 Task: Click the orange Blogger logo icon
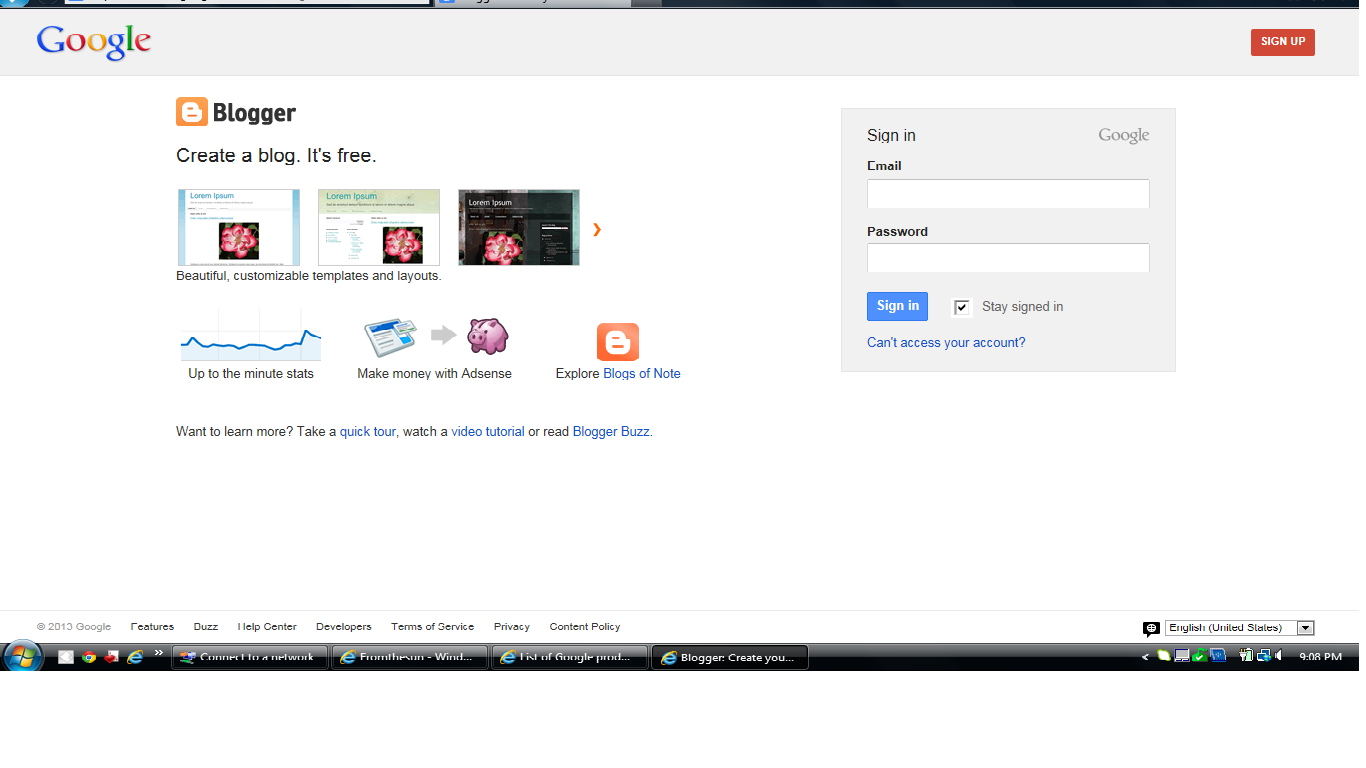191,112
